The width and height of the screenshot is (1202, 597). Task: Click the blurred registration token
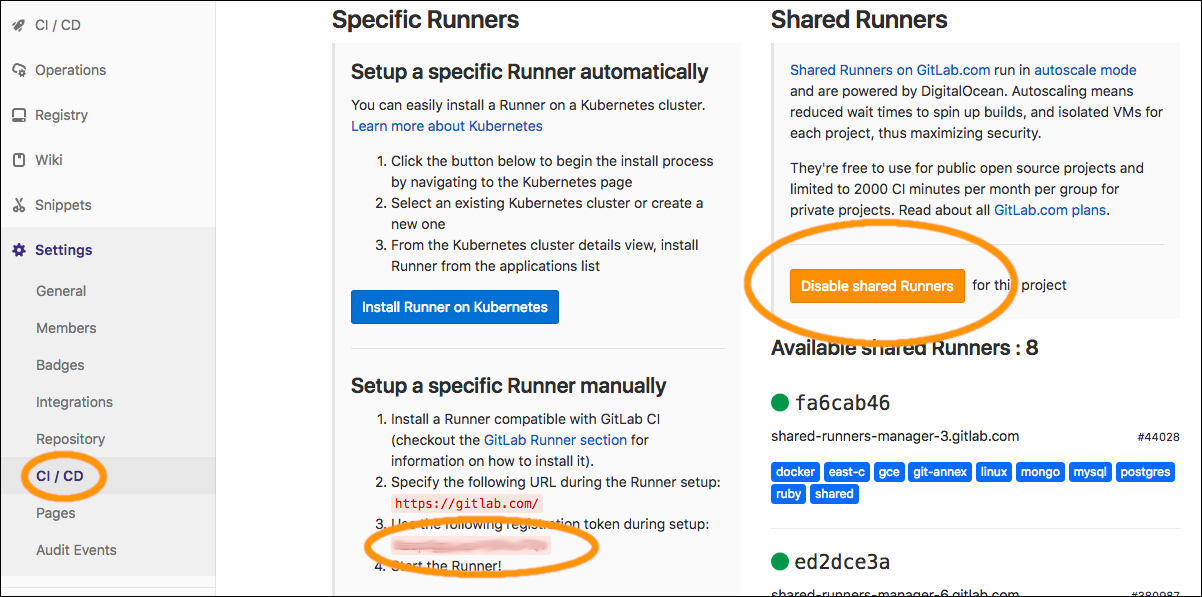click(x=470, y=546)
